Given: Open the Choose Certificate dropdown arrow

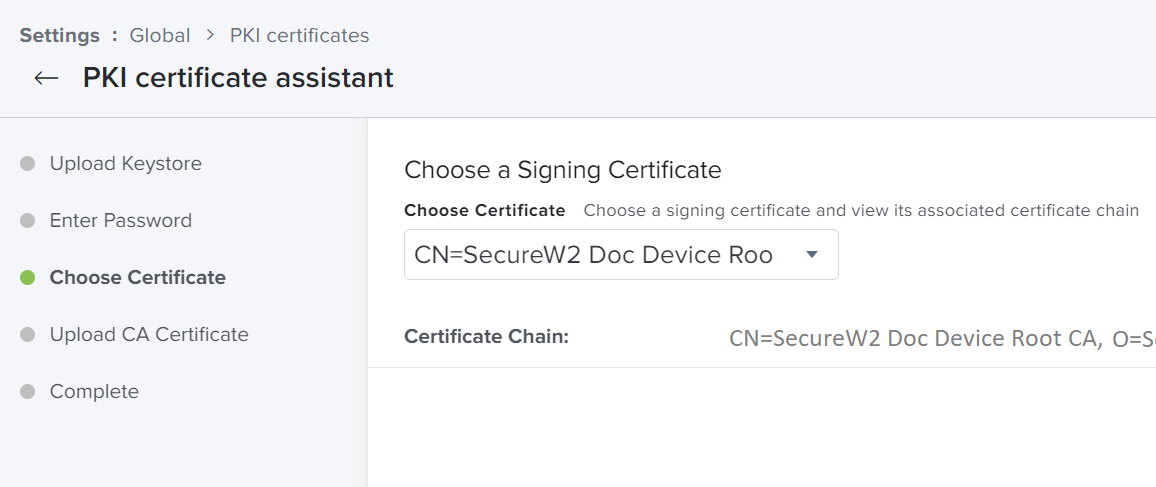Looking at the screenshot, I should pyautogui.click(x=812, y=254).
